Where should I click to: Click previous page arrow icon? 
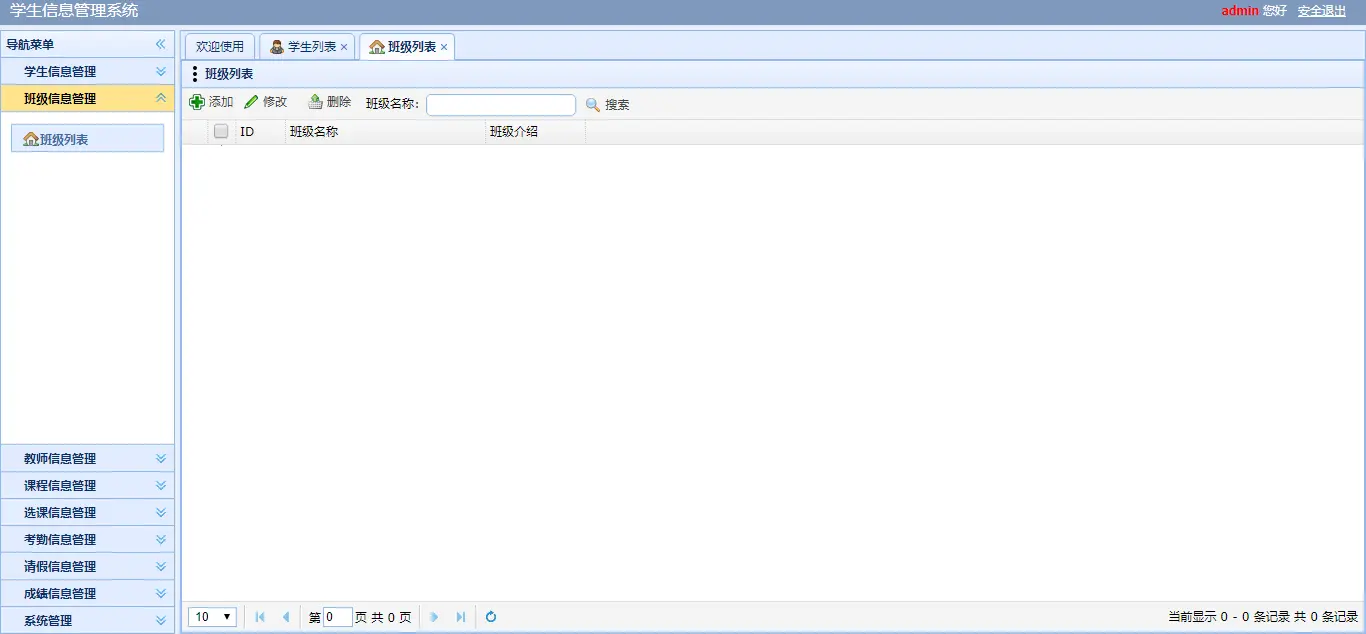286,617
